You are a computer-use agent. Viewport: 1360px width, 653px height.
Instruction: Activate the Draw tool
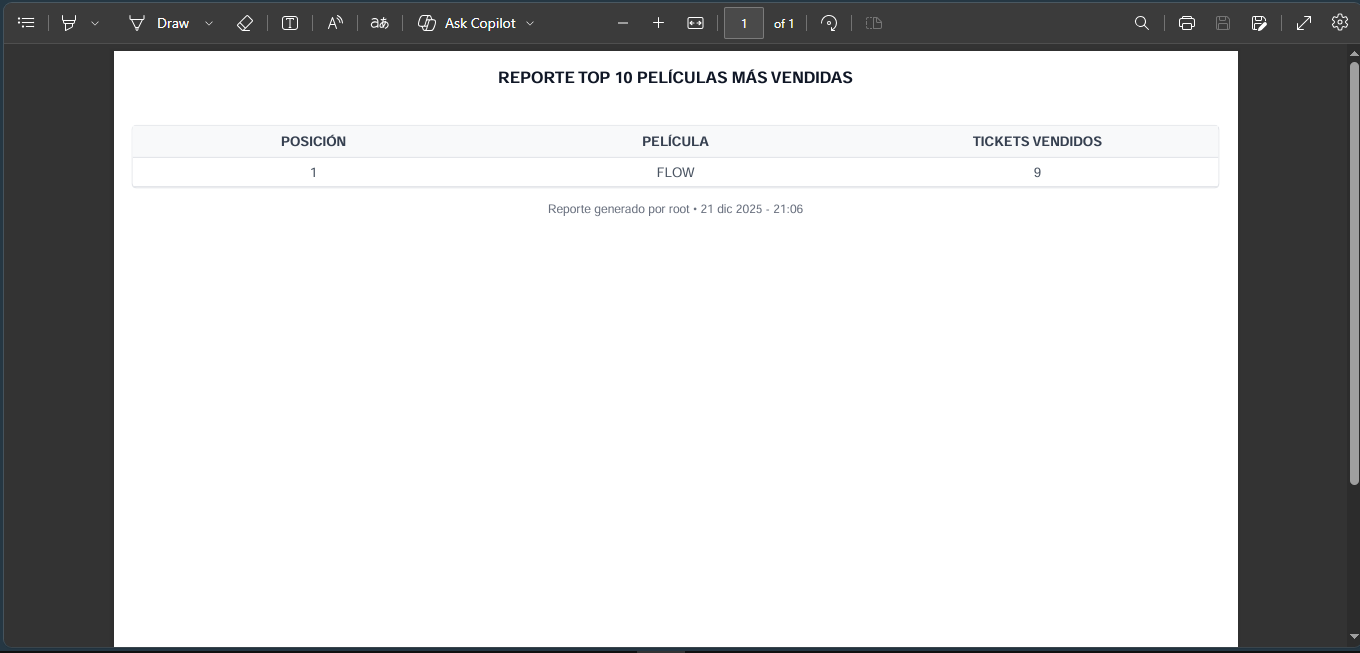[160, 23]
